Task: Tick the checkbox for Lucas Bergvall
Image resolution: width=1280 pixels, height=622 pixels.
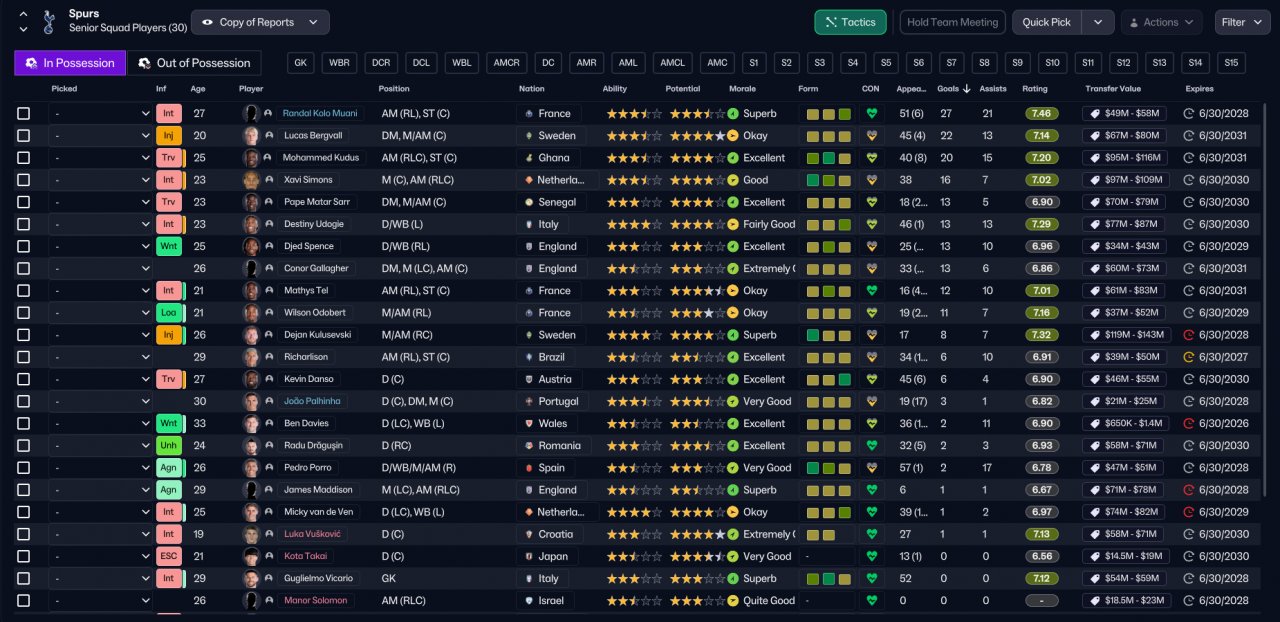Action: (24, 135)
